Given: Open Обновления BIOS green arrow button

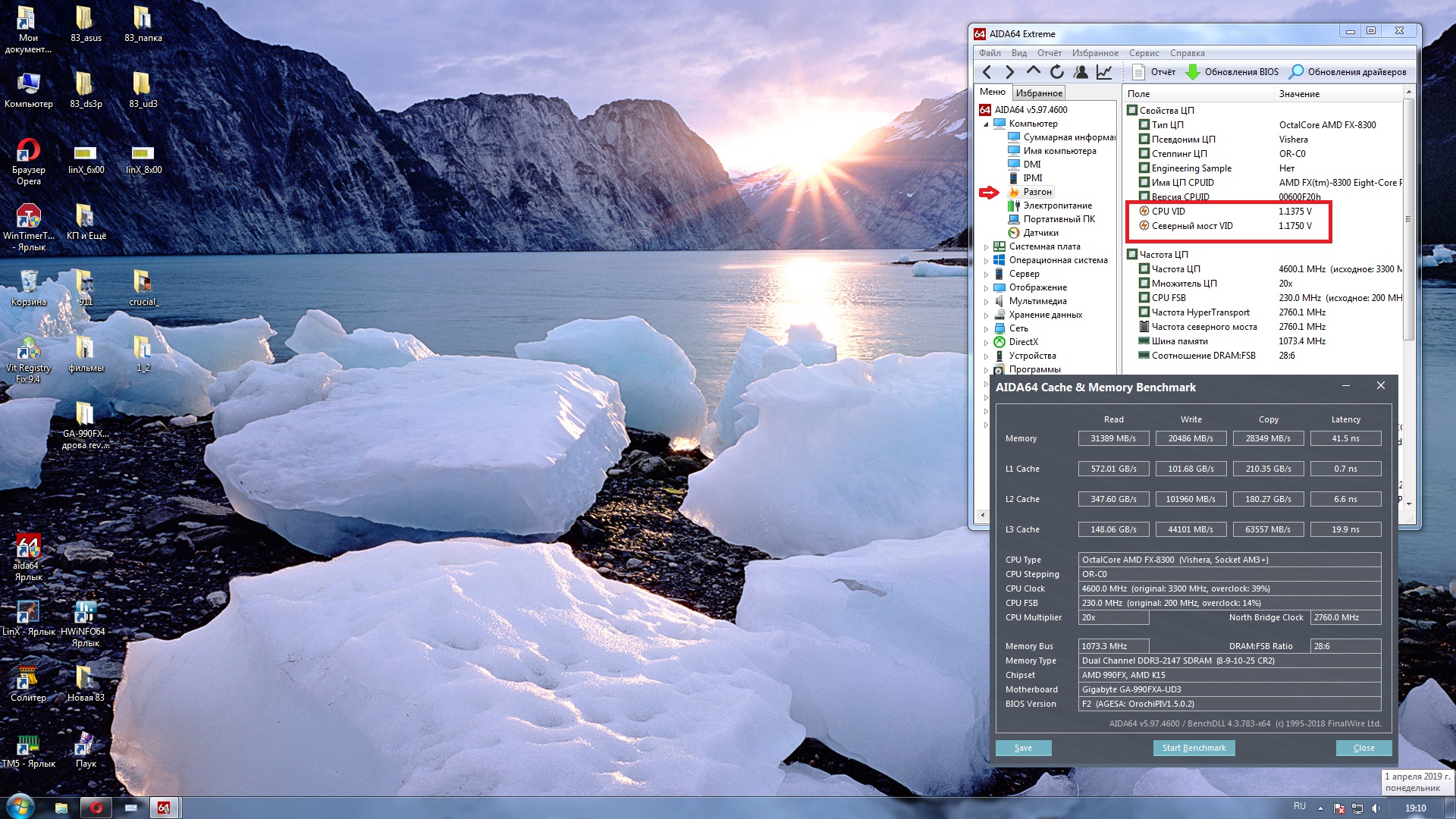Looking at the screenshot, I should (1232, 72).
